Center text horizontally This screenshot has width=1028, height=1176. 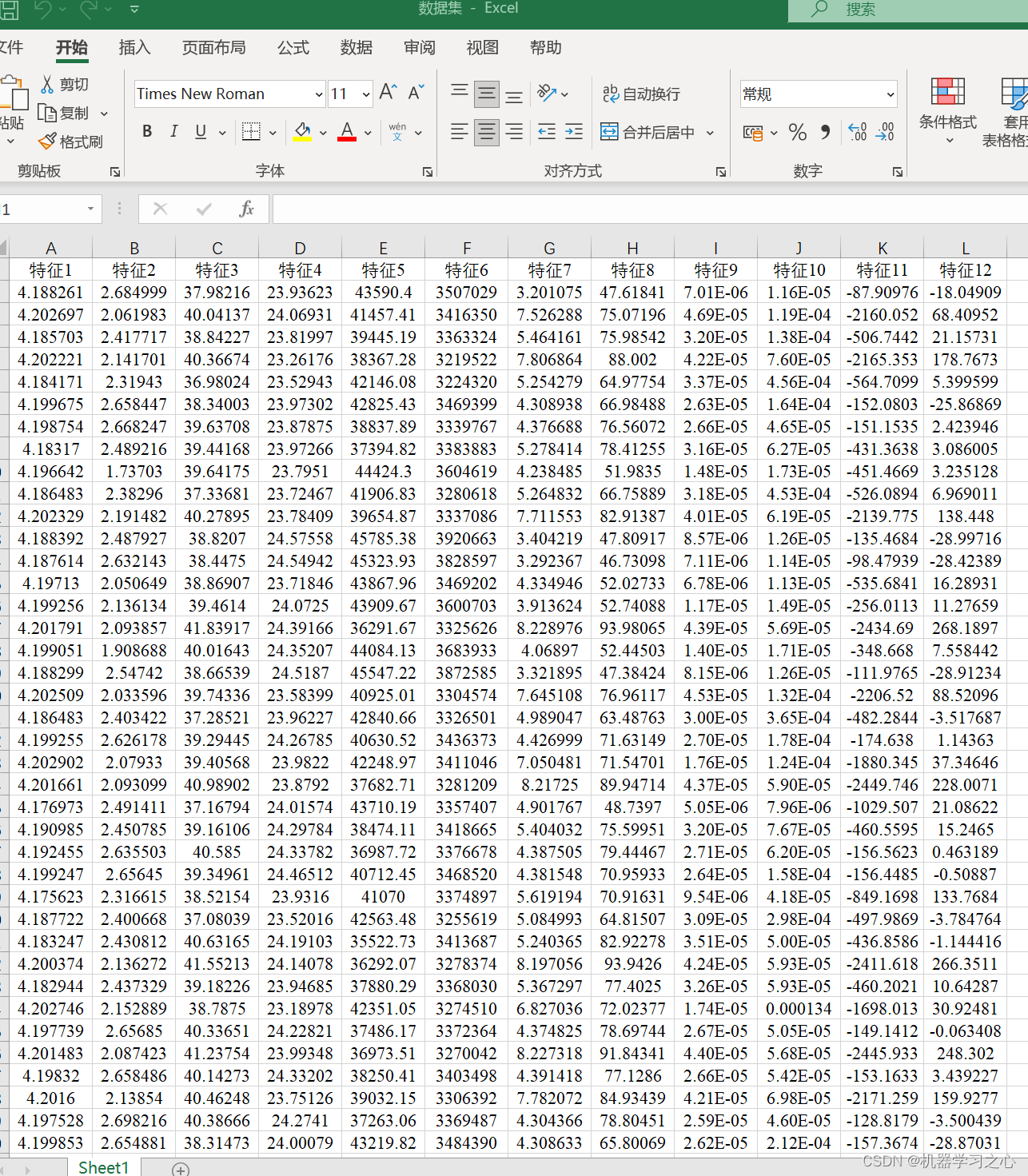point(487,132)
